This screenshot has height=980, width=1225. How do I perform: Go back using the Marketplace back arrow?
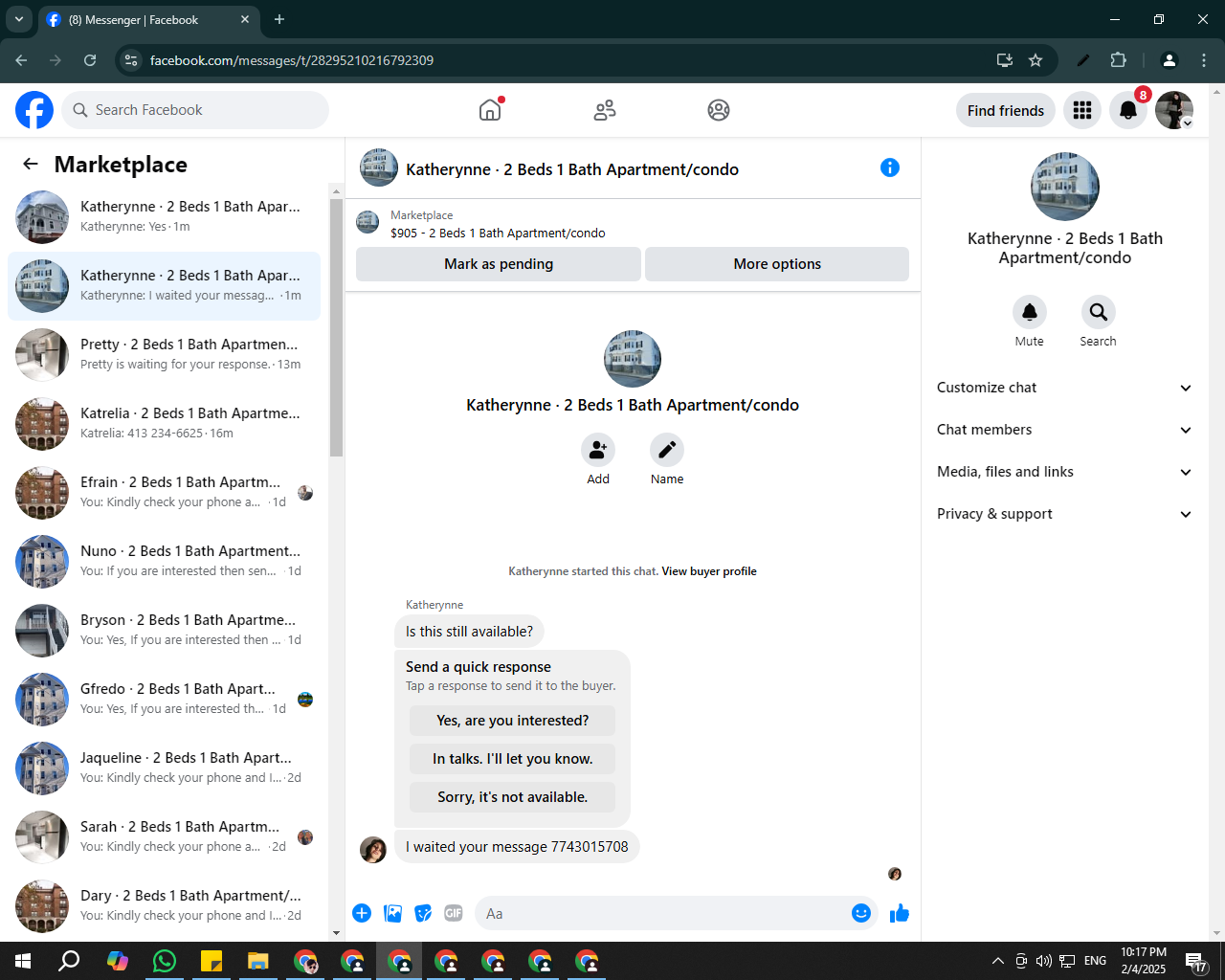point(31,164)
